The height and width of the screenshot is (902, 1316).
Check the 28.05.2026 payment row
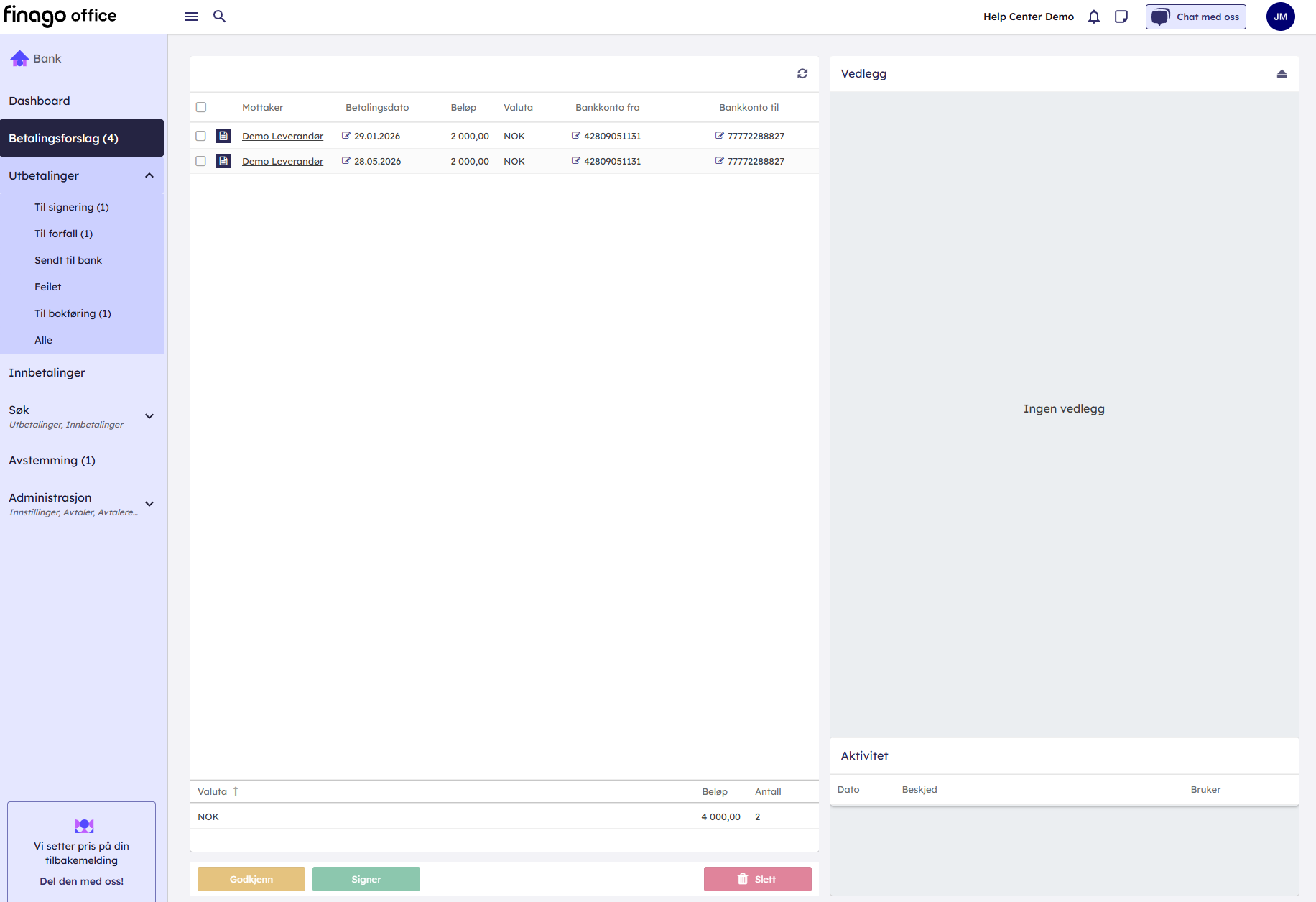(x=201, y=161)
